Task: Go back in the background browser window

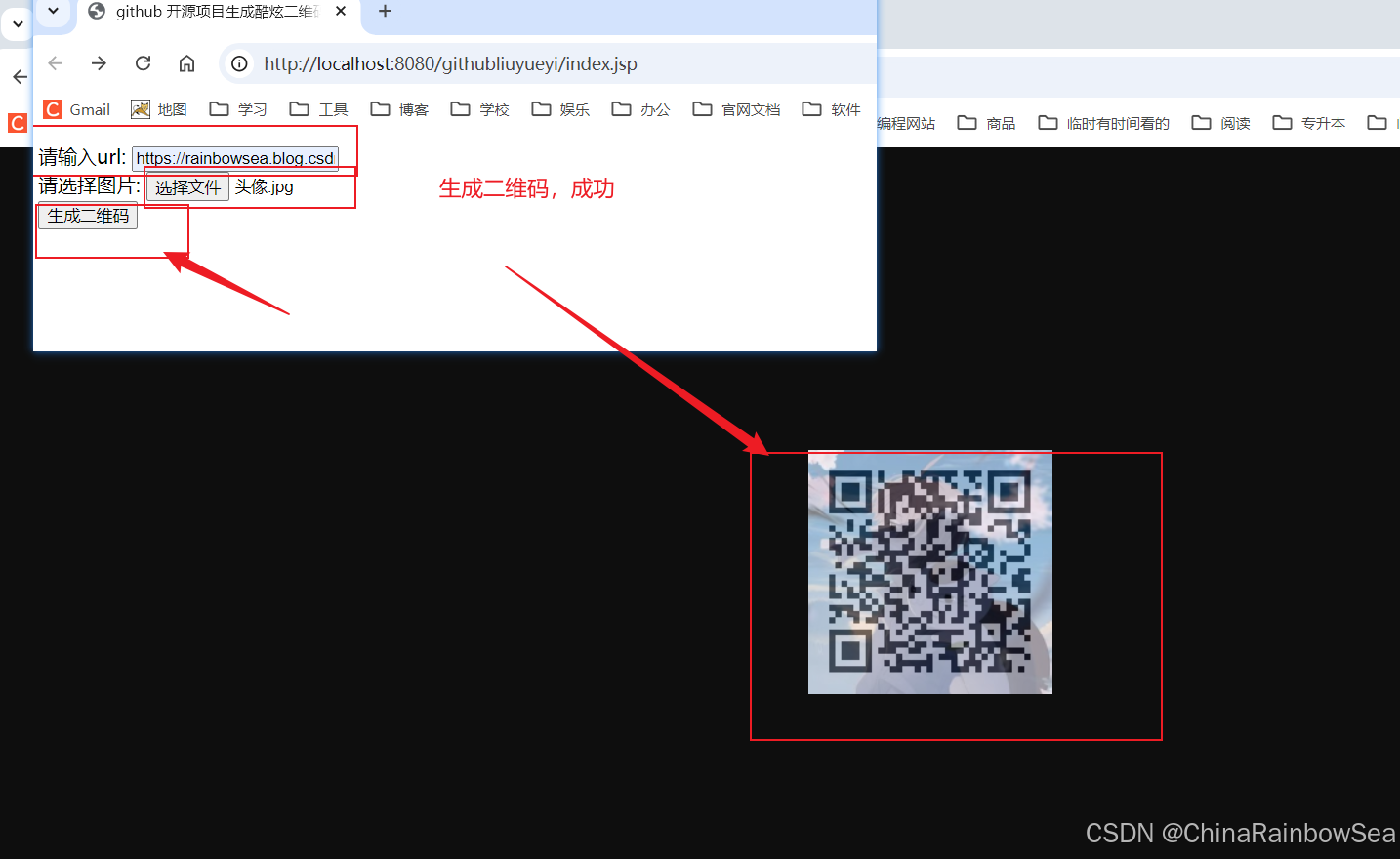Action: [20, 76]
